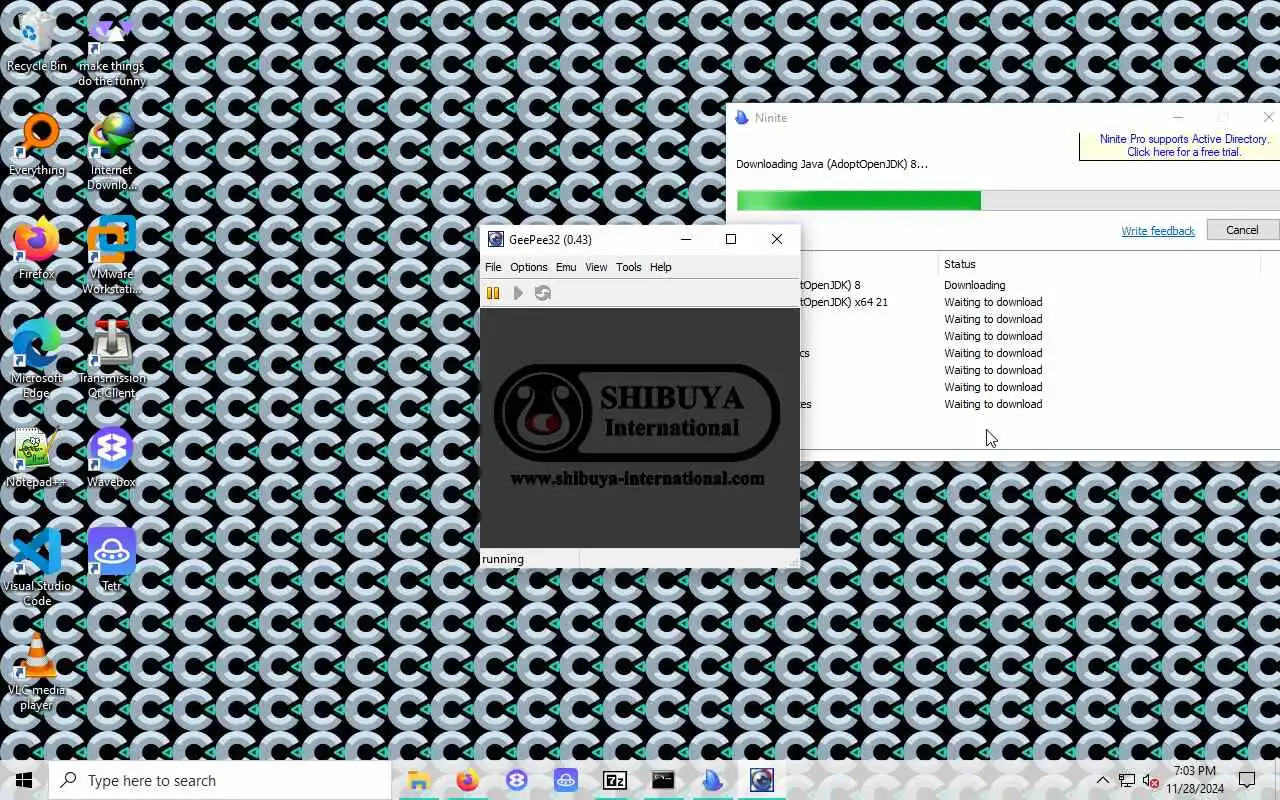Open the GeePee32 Help menu

[660, 267]
